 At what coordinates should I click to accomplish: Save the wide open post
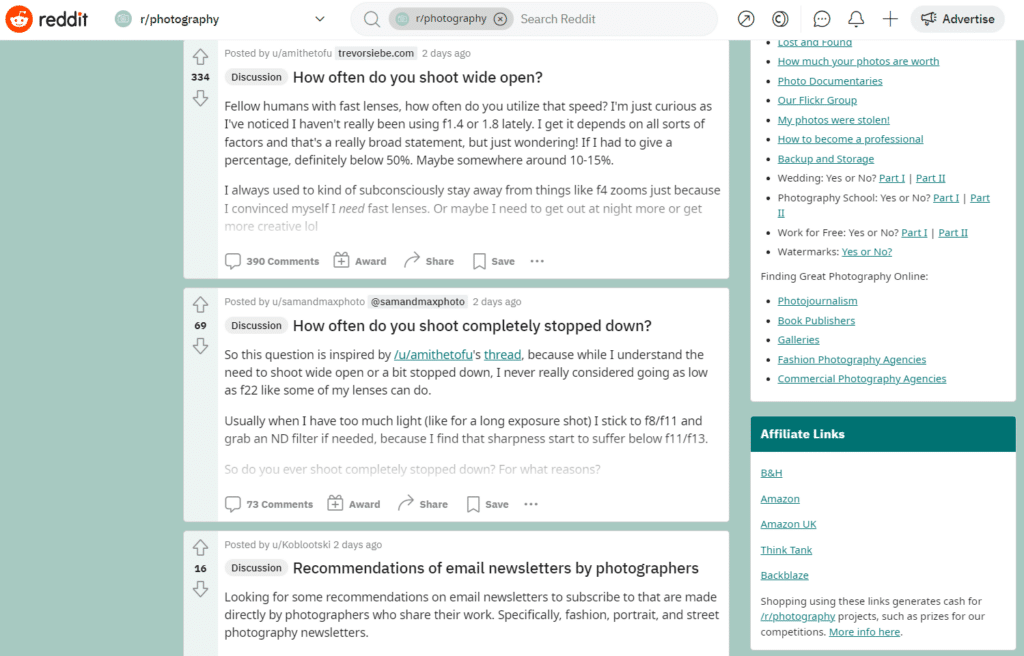[x=494, y=261]
